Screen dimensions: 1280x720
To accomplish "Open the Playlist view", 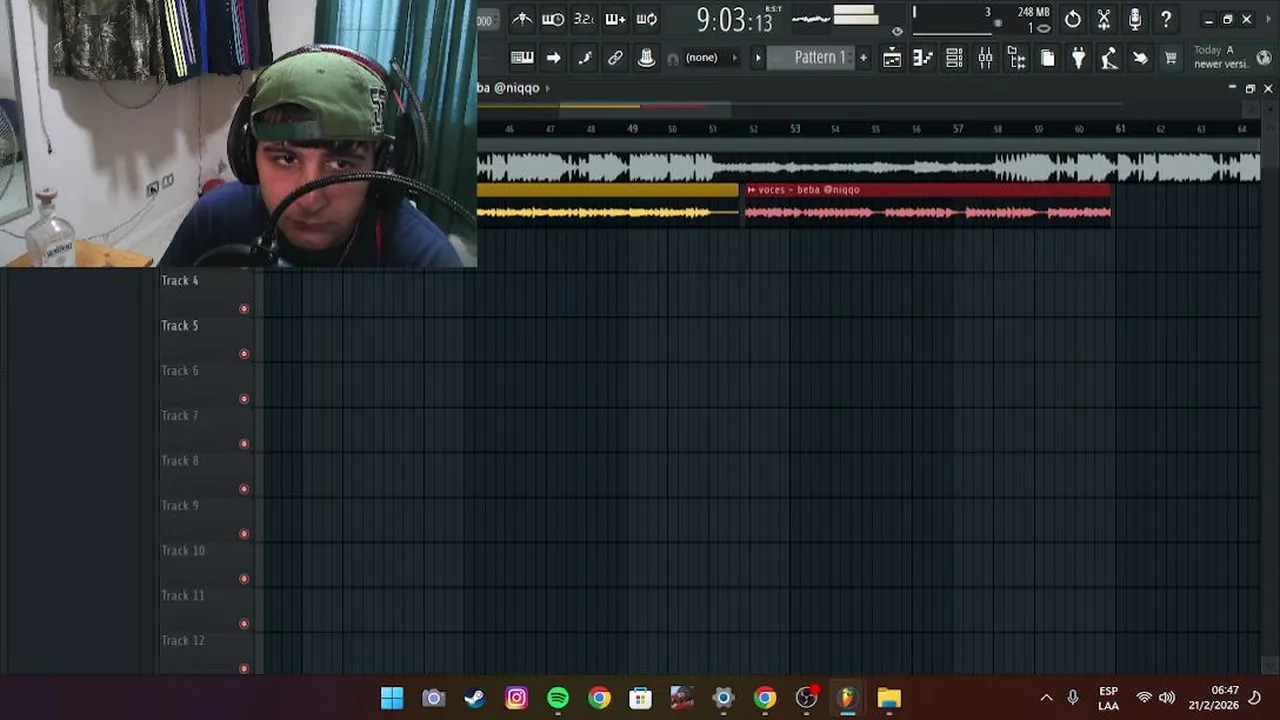I will [x=892, y=58].
